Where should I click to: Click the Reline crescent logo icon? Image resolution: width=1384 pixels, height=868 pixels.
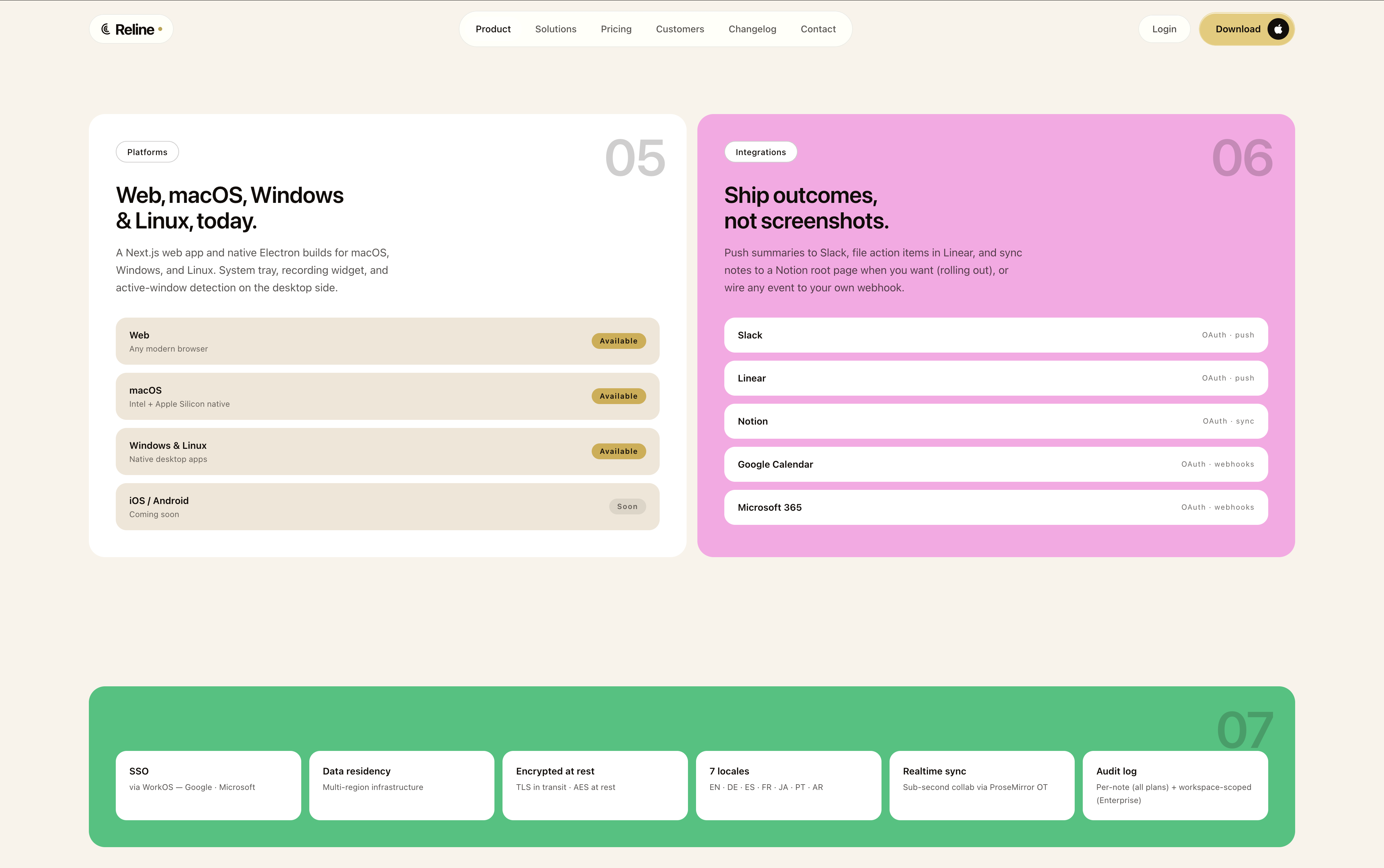tap(106, 29)
